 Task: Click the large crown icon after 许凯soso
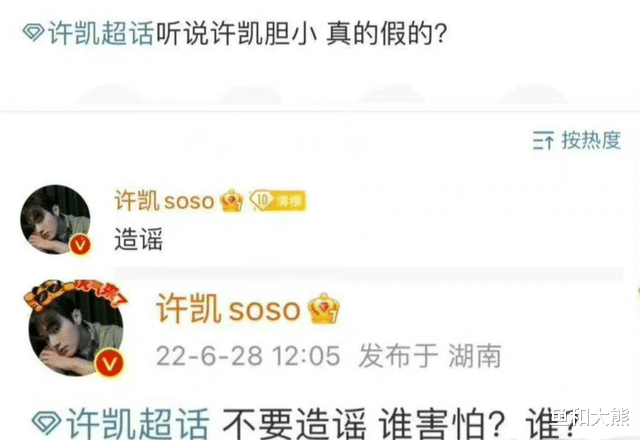point(324,309)
